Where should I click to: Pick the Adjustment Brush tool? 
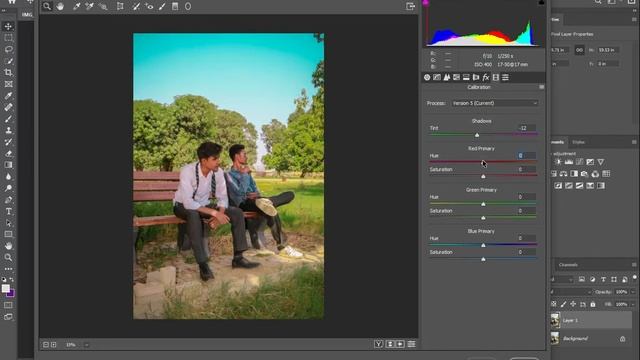pyautogui.click(x=162, y=7)
